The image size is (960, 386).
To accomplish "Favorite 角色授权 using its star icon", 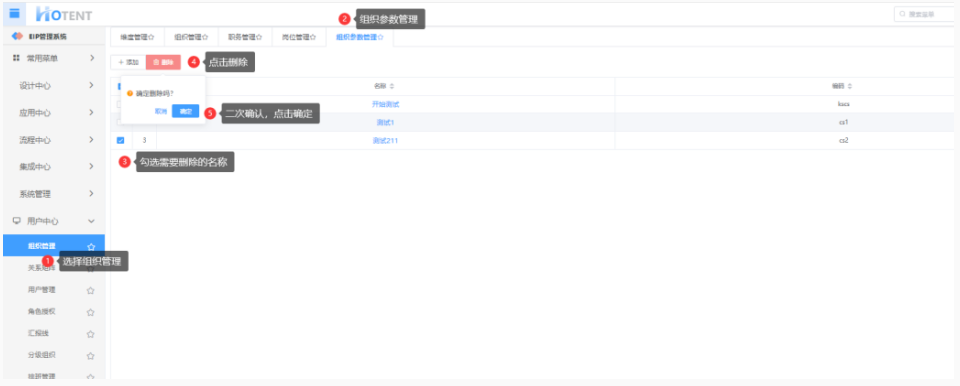I will click(x=91, y=312).
